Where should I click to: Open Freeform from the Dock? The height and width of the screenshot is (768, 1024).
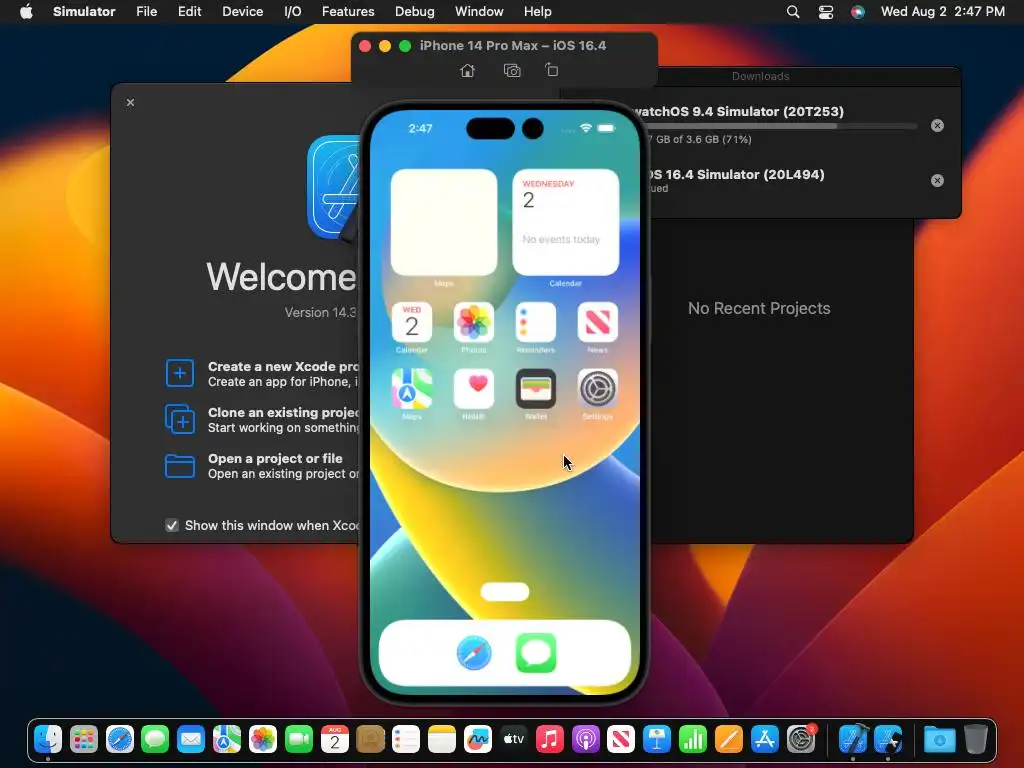point(477,739)
